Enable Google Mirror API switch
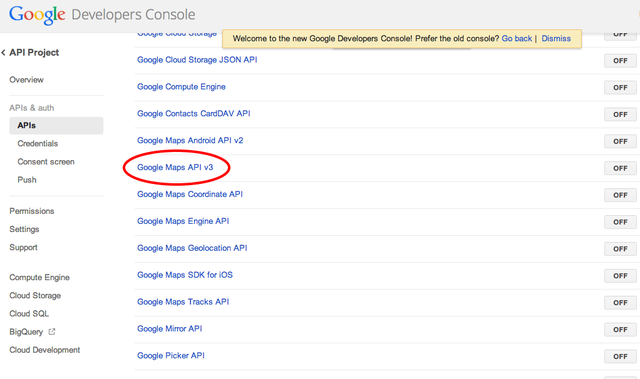 coord(620,330)
